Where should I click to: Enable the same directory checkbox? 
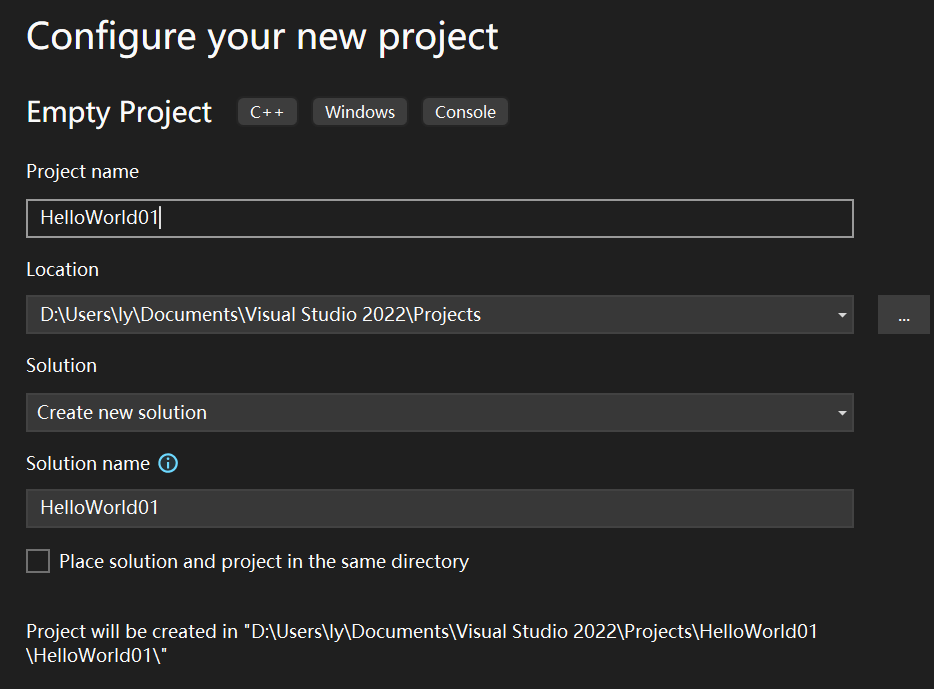coord(38,561)
